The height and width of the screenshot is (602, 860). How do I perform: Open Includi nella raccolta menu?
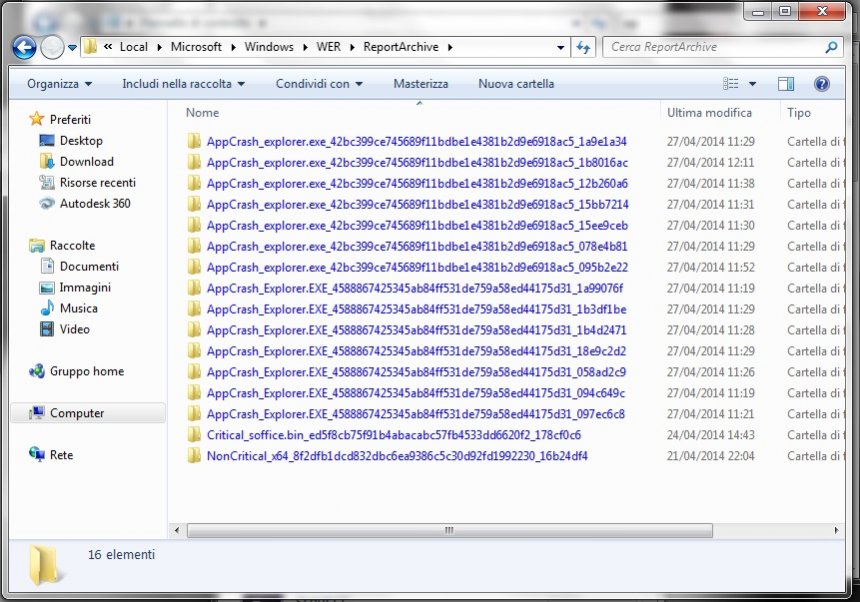pyautogui.click(x=183, y=84)
